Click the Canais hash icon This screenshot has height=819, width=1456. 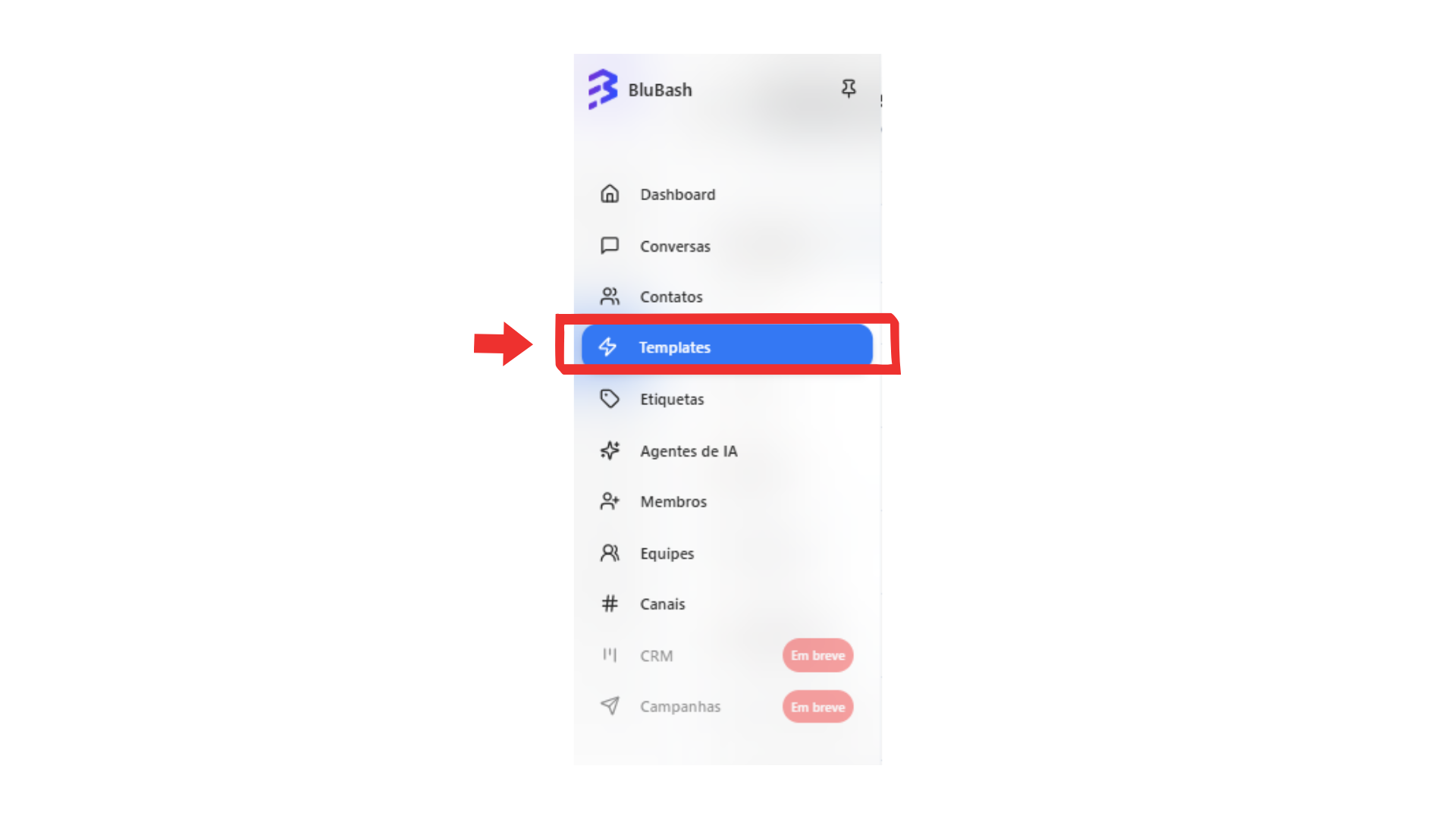(610, 604)
